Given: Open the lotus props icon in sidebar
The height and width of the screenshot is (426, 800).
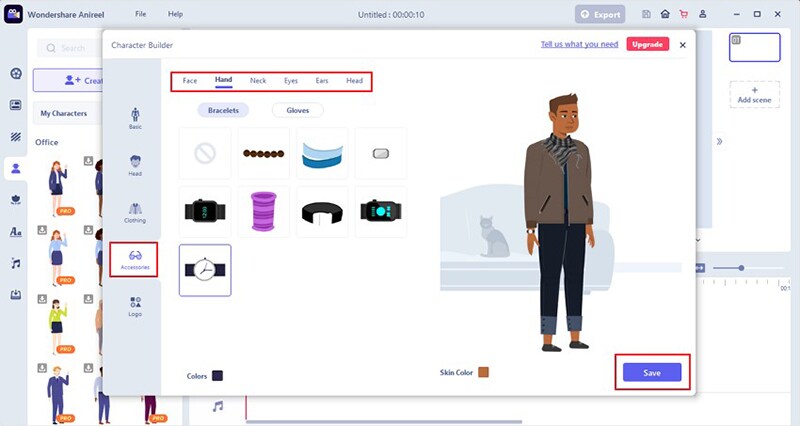Looking at the screenshot, I should pos(16,200).
